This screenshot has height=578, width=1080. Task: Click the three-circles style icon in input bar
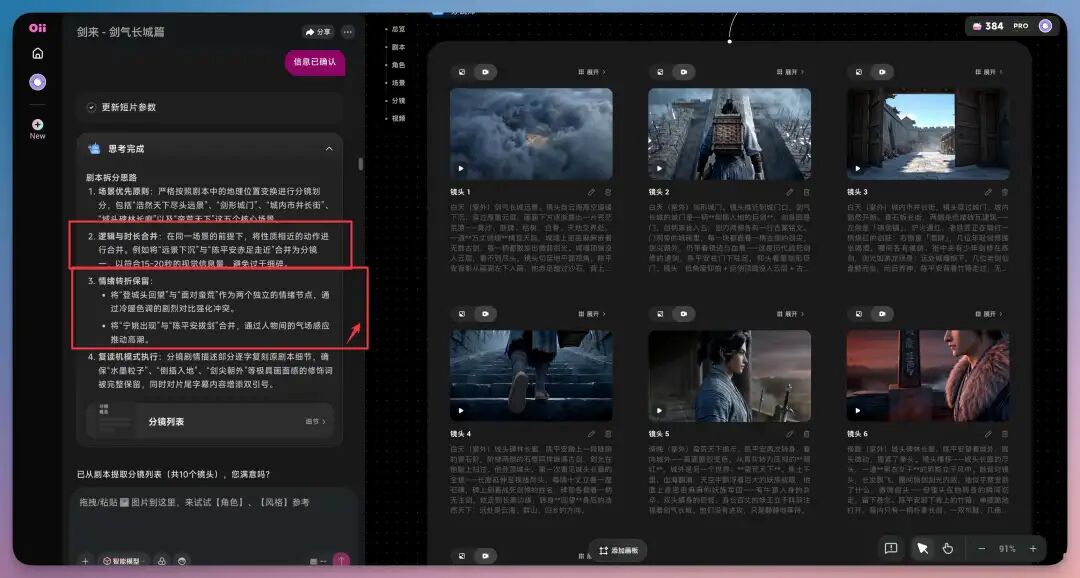pos(162,561)
